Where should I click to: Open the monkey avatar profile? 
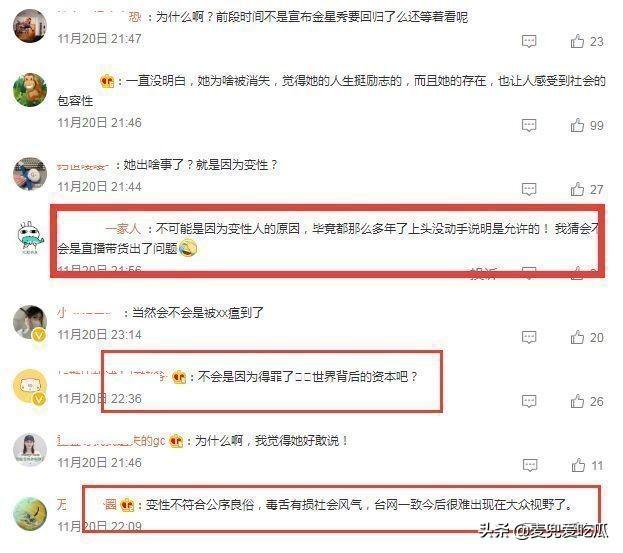pos(30,90)
